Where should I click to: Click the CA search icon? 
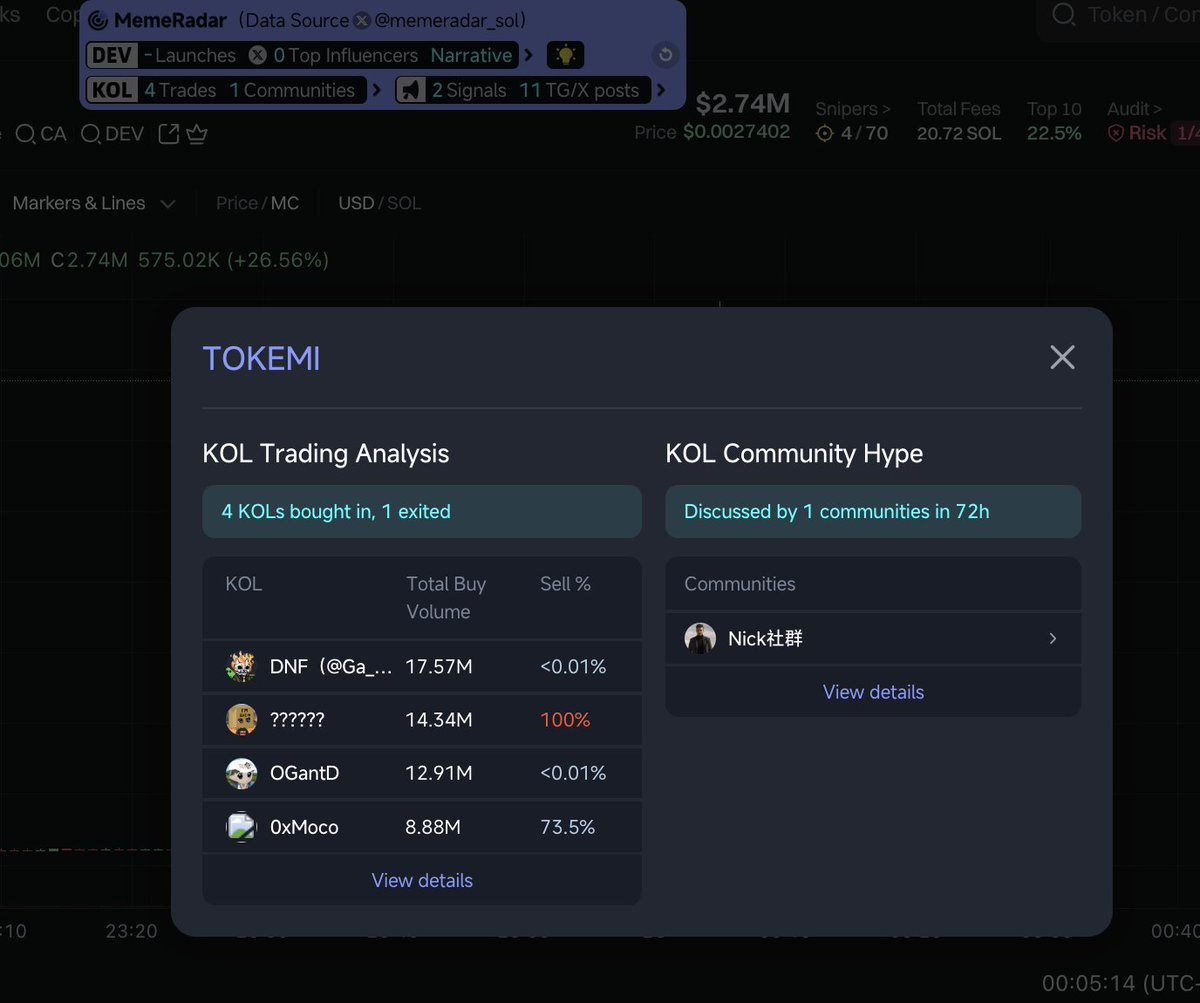(25, 134)
